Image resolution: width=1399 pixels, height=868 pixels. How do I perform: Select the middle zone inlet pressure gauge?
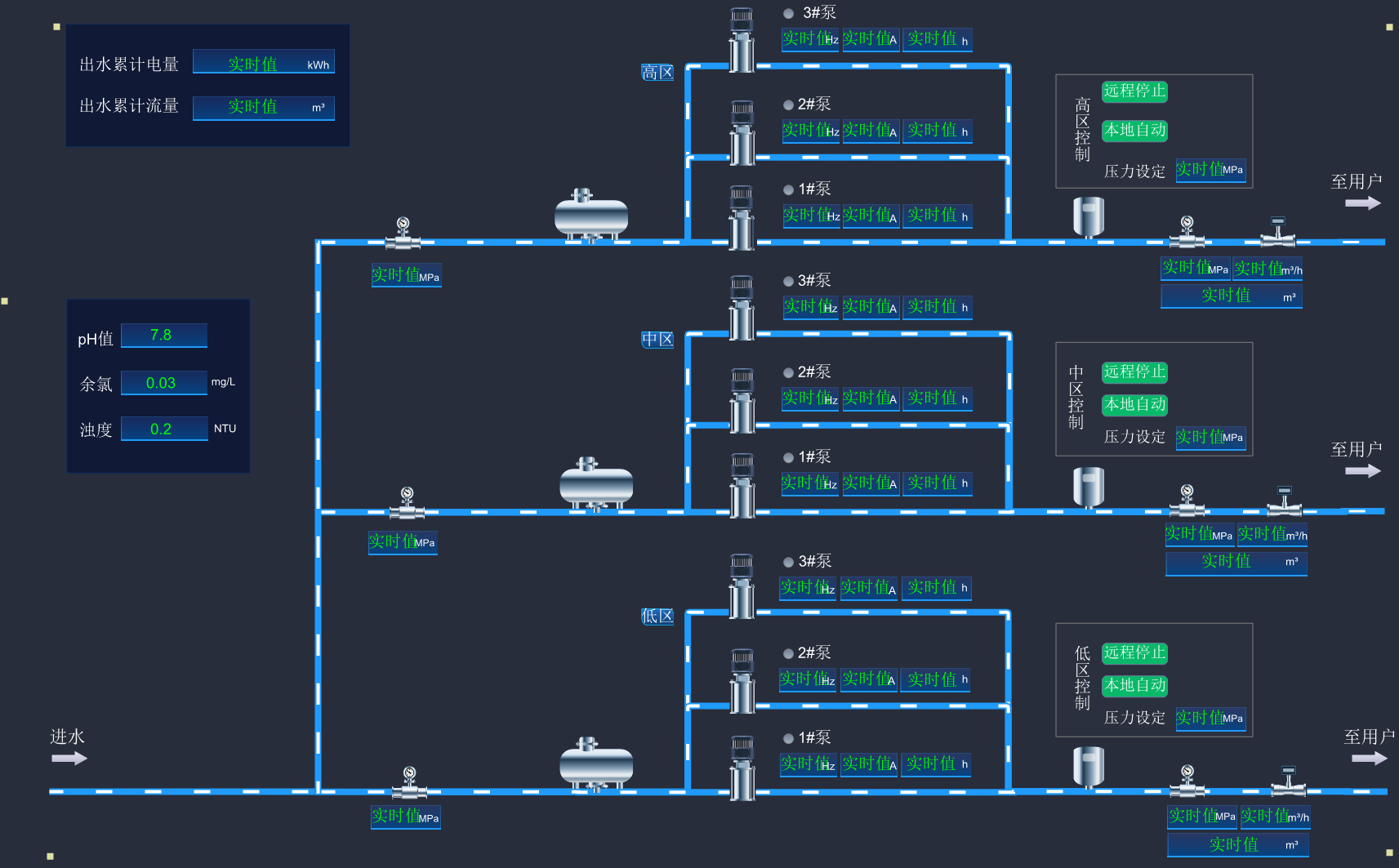tap(407, 504)
